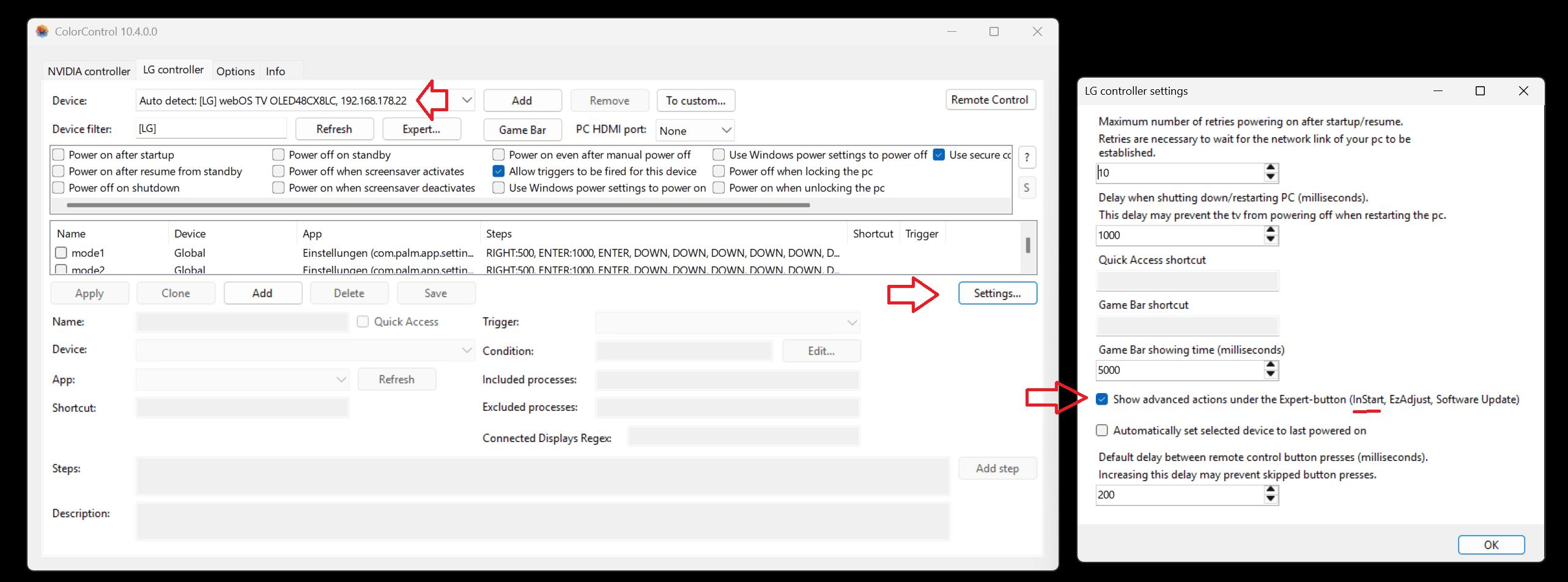
Task: Toggle 'Power off when locking the pc'
Action: coord(719,171)
